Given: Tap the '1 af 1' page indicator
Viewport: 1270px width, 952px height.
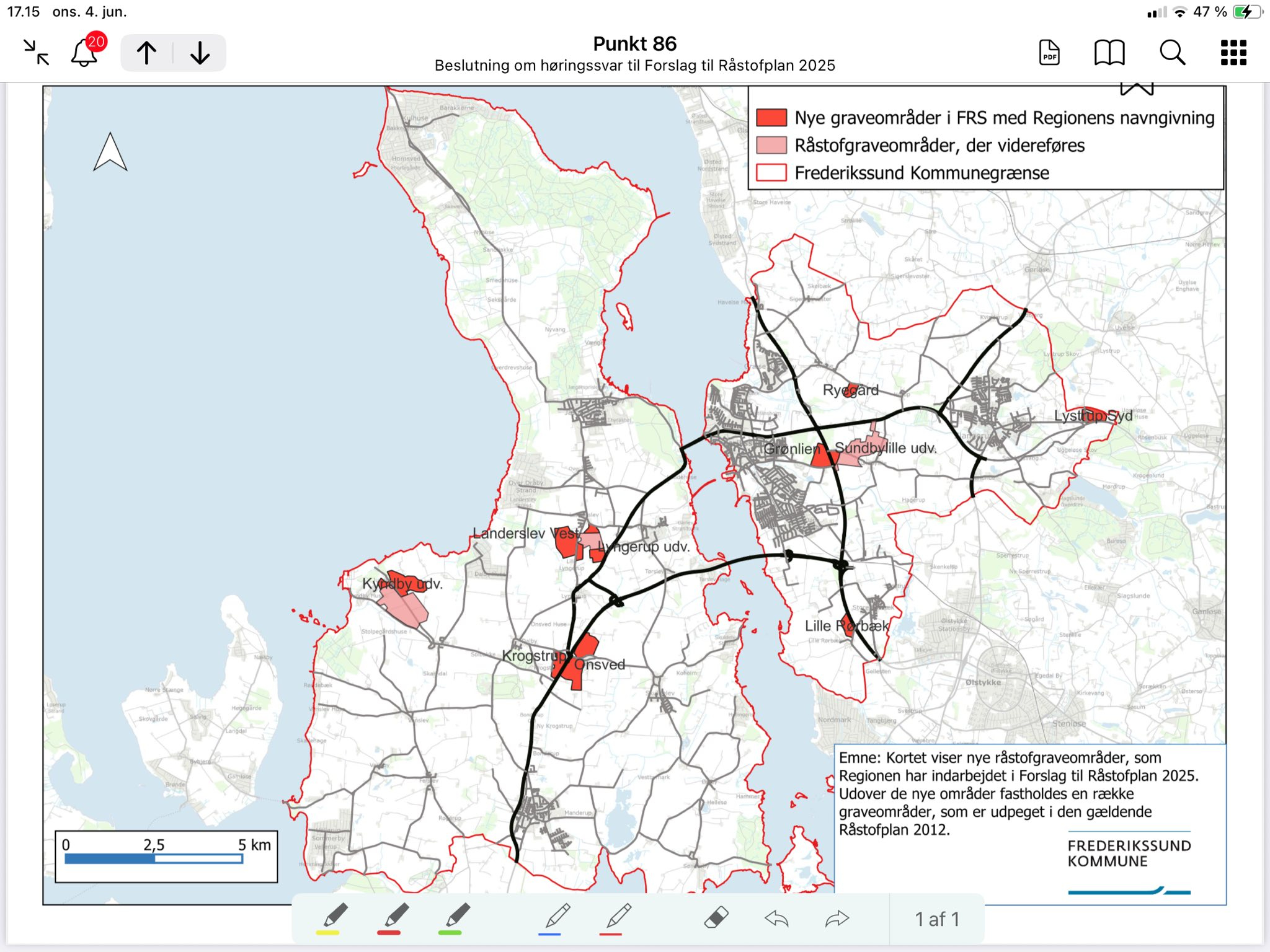Looking at the screenshot, I should (x=937, y=919).
